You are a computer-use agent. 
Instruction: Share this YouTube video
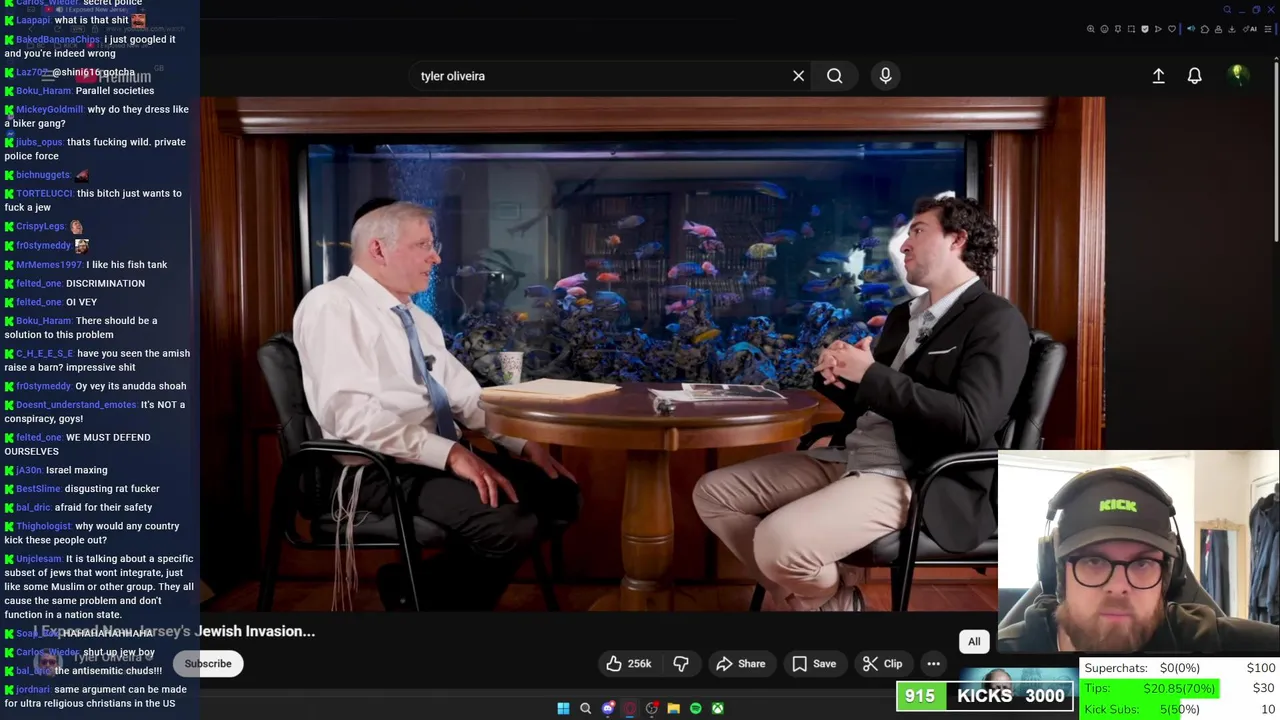(x=740, y=664)
